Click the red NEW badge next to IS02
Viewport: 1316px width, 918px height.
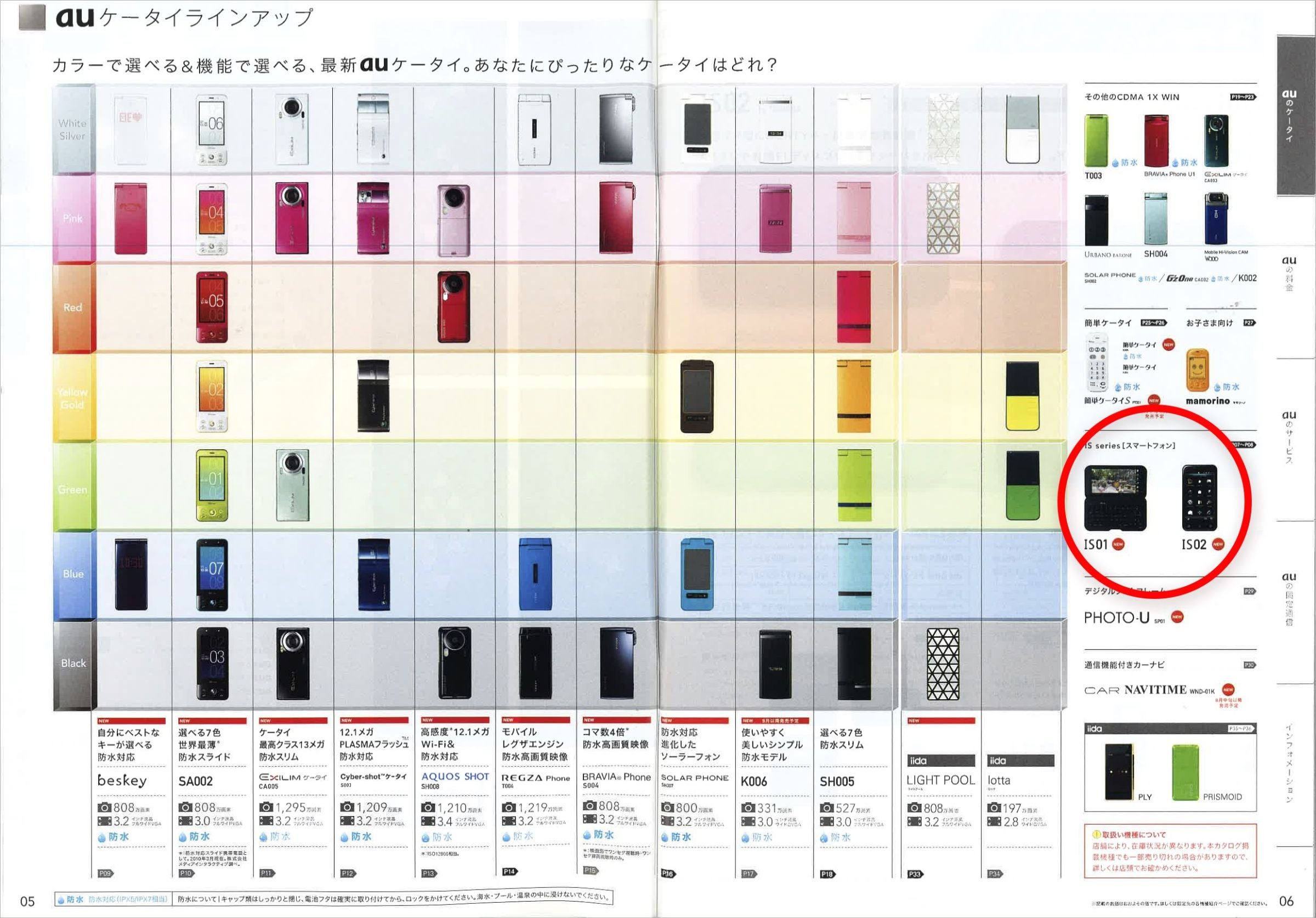click(1218, 544)
